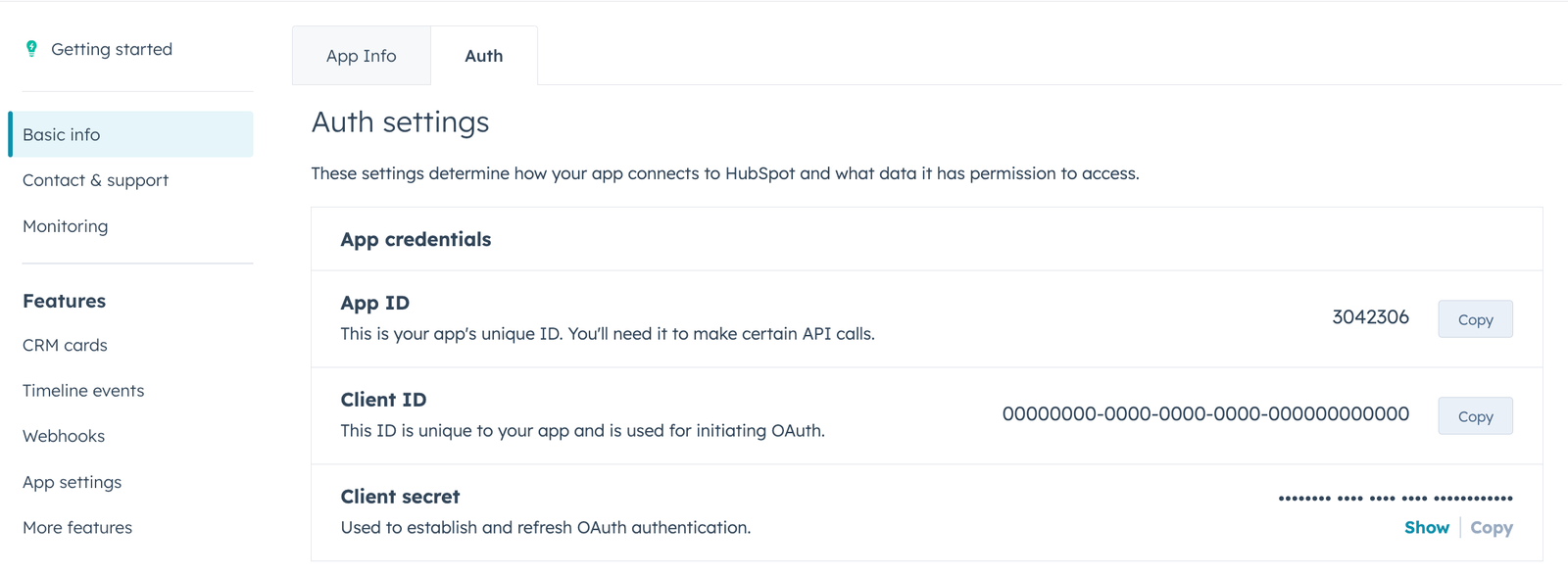Open the Webhooks configuration
The image size is (1568, 575).
(x=63, y=436)
